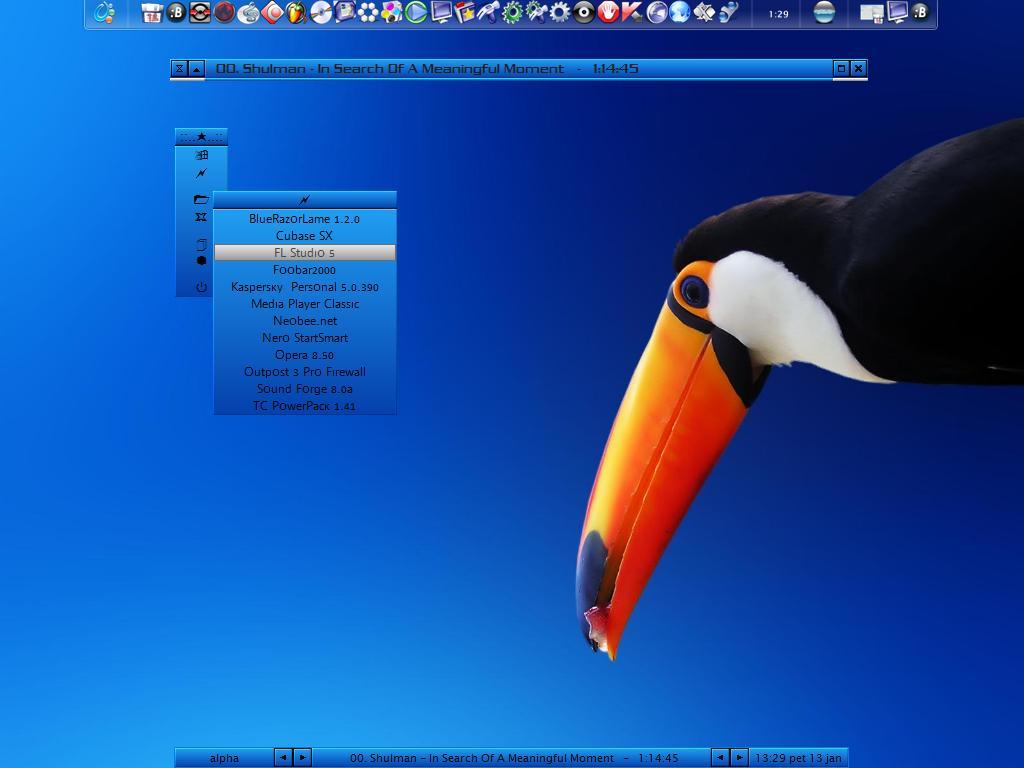Open the lightning bolt launcher in sidebar
The width and height of the screenshot is (1024, 768).
(201, 174)
